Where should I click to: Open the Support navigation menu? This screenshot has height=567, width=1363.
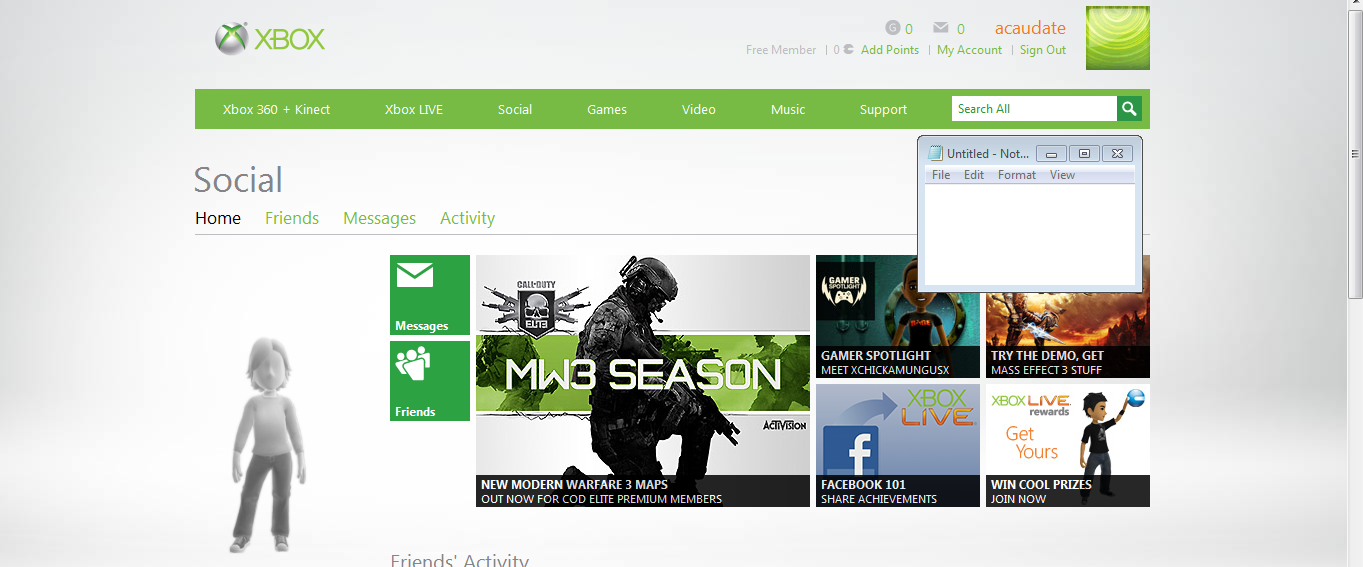coord(883,109)
